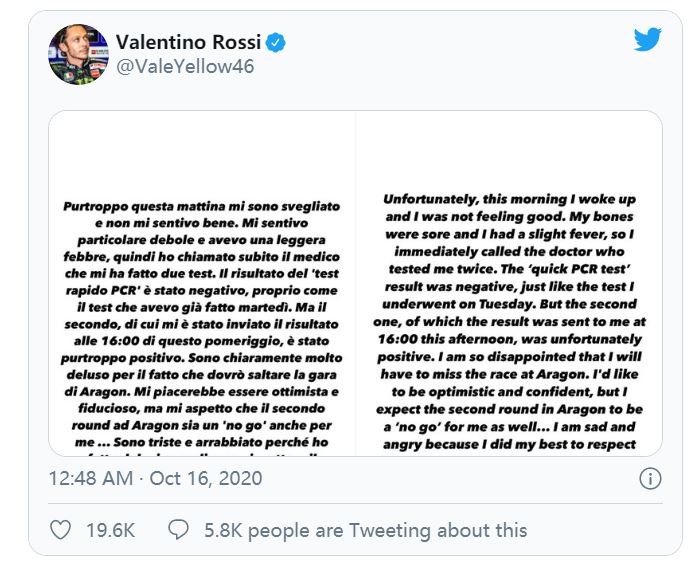This screenshot has height=566, width=697.
Task: Open the Italian statement image
Action: tap(203, 283)
